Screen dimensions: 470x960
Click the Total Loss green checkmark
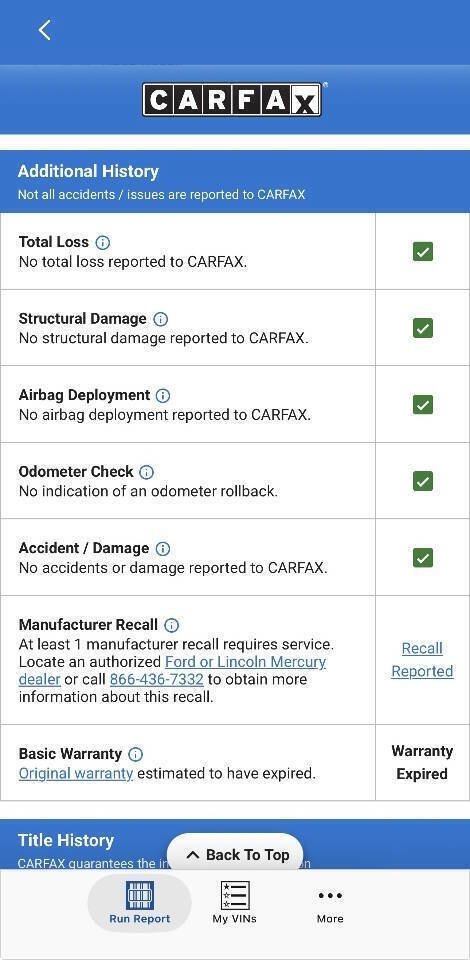(x=423, y=251)
